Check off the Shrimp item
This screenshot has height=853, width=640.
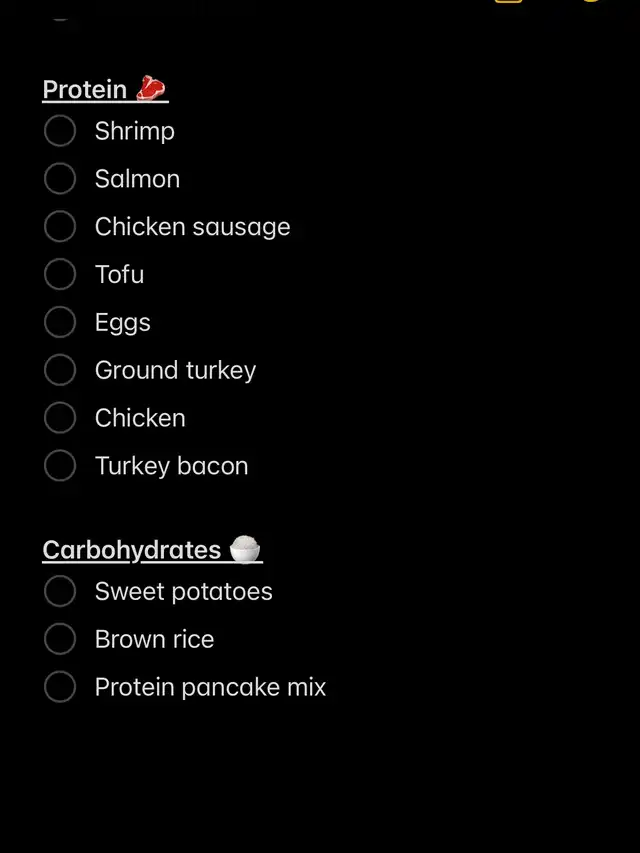pyautogui.click(x=60, y=131)
